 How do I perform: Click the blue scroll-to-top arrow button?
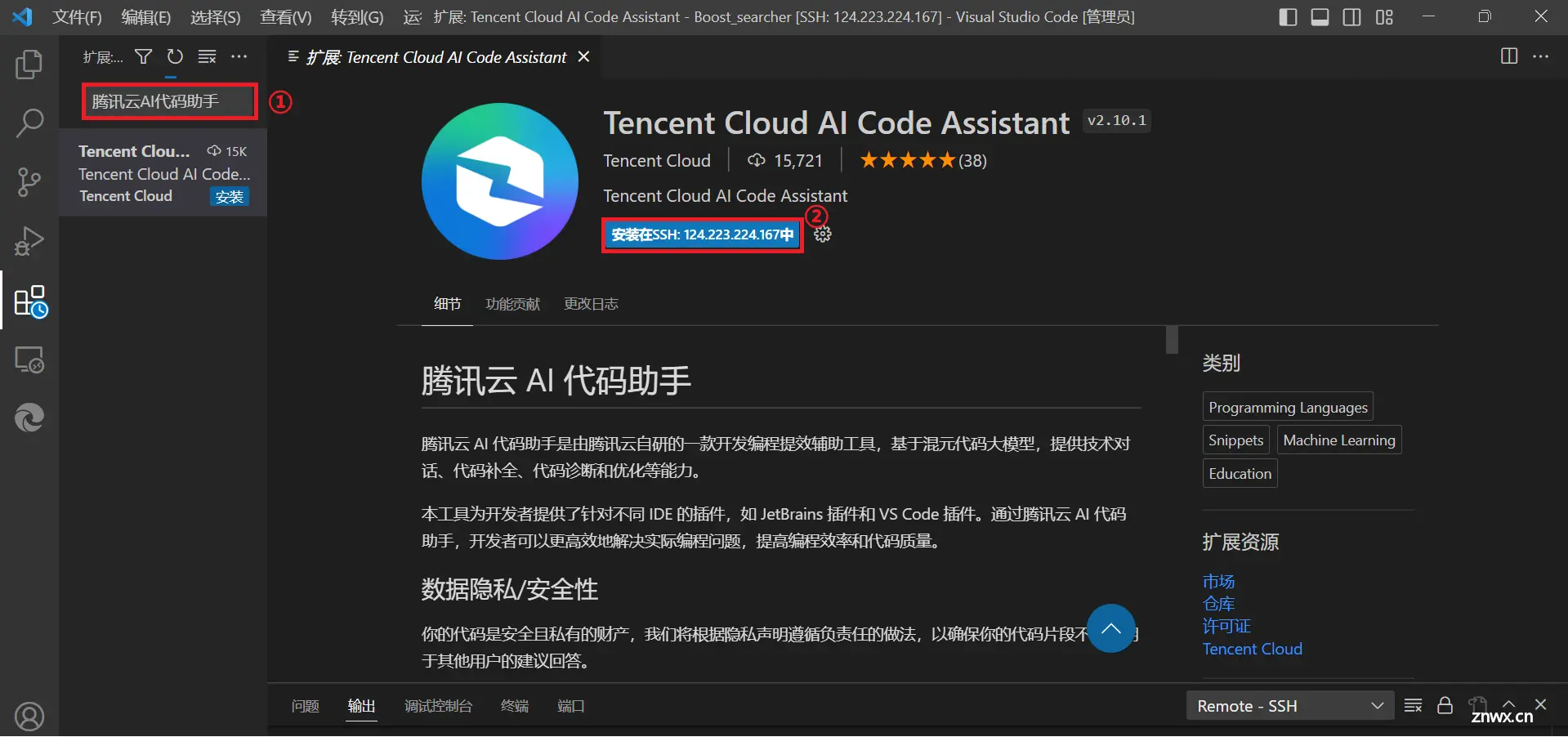(1111, 628)
